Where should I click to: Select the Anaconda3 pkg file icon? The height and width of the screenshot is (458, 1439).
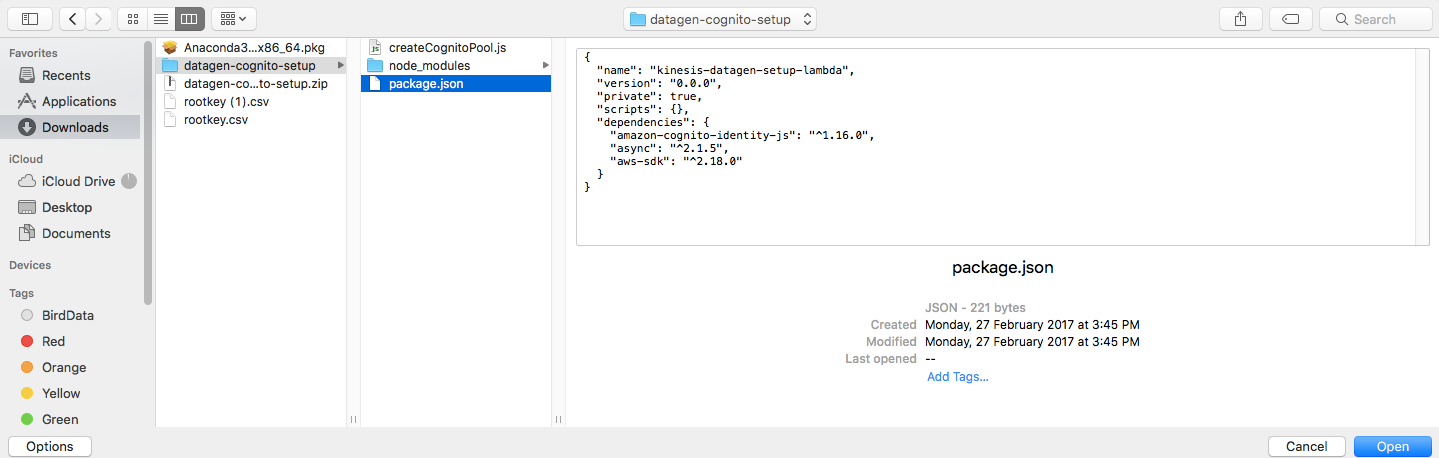170,47
